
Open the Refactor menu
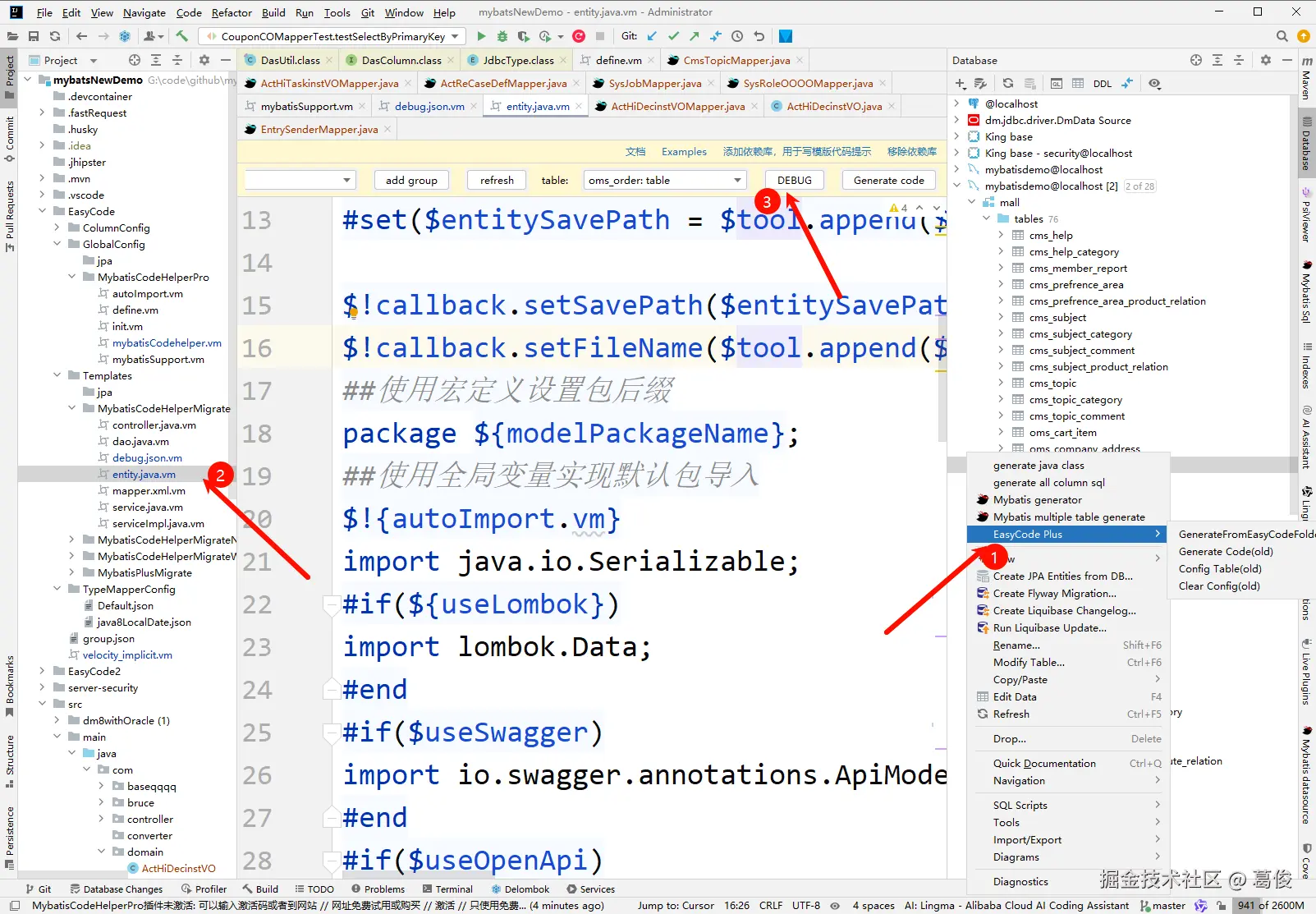[232, 12]
